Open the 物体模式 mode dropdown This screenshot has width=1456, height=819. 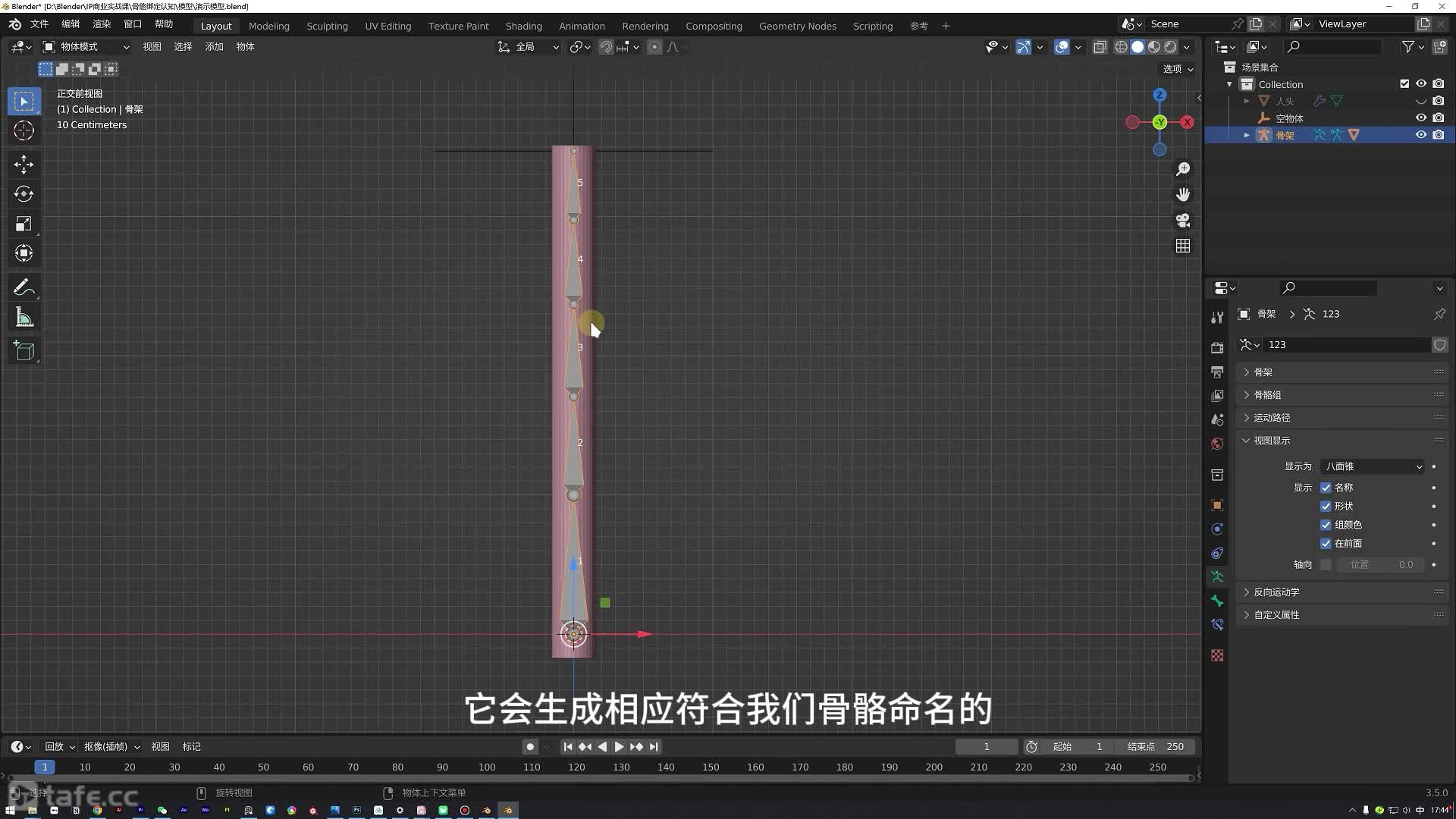coord(86,47)
